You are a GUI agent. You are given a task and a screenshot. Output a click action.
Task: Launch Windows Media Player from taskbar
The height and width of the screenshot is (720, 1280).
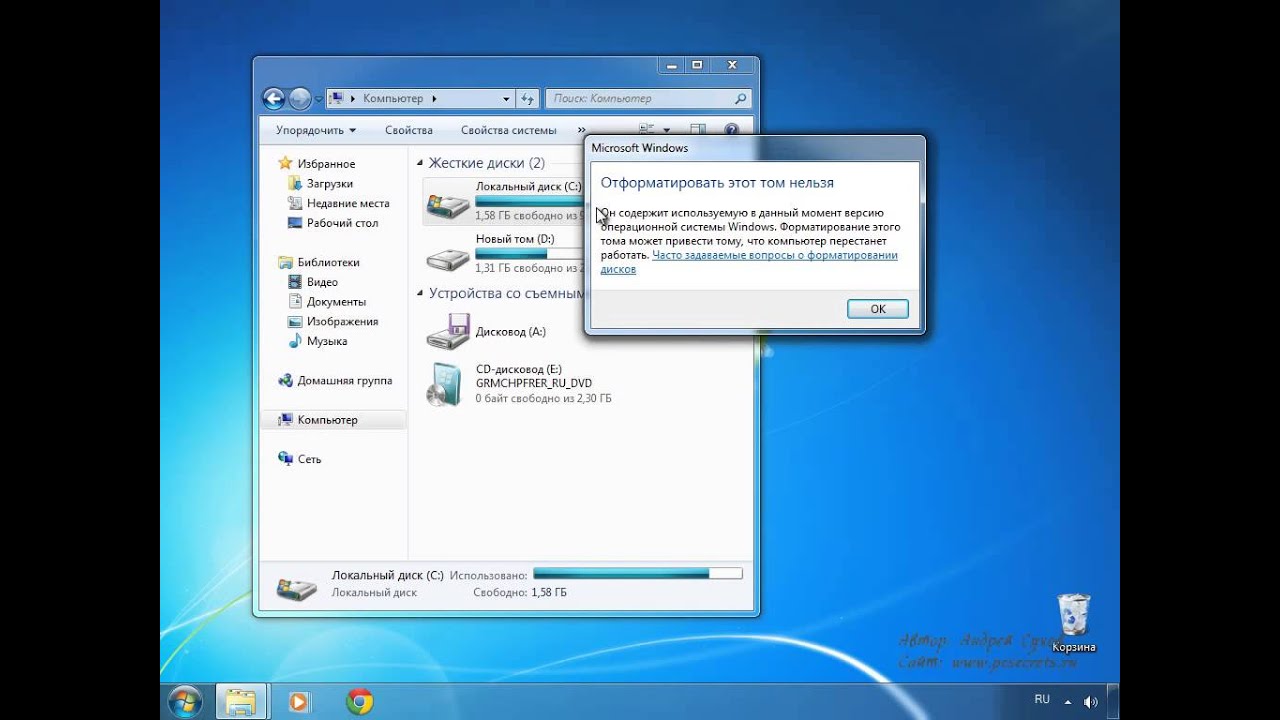[299, 702]
